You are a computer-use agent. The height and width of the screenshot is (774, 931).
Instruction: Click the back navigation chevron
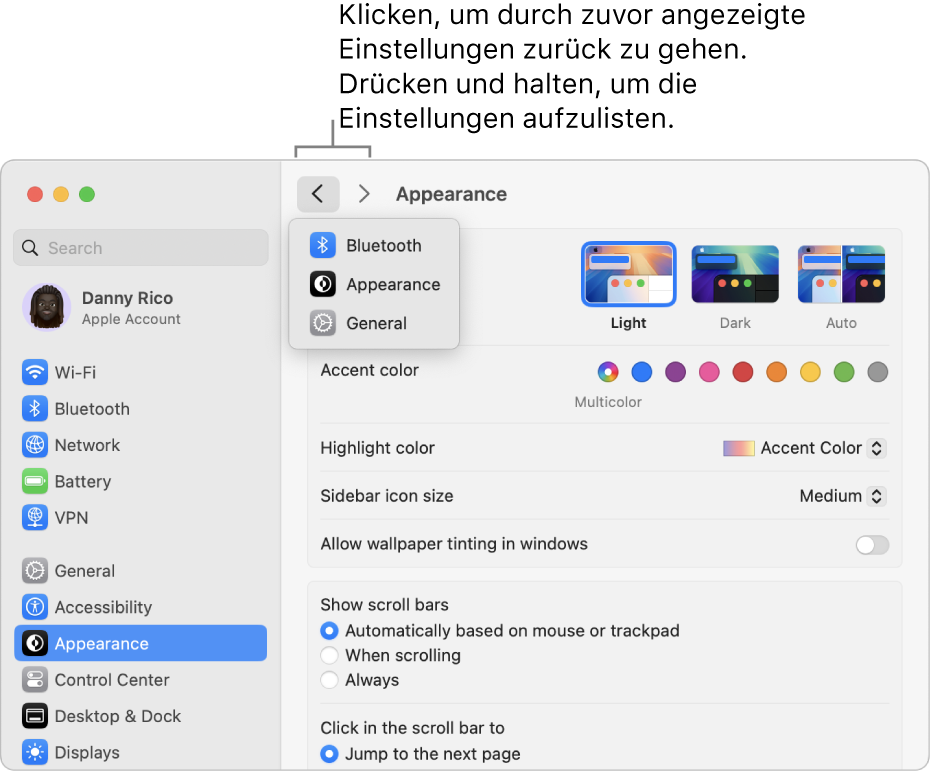click(x=318, y=194)
